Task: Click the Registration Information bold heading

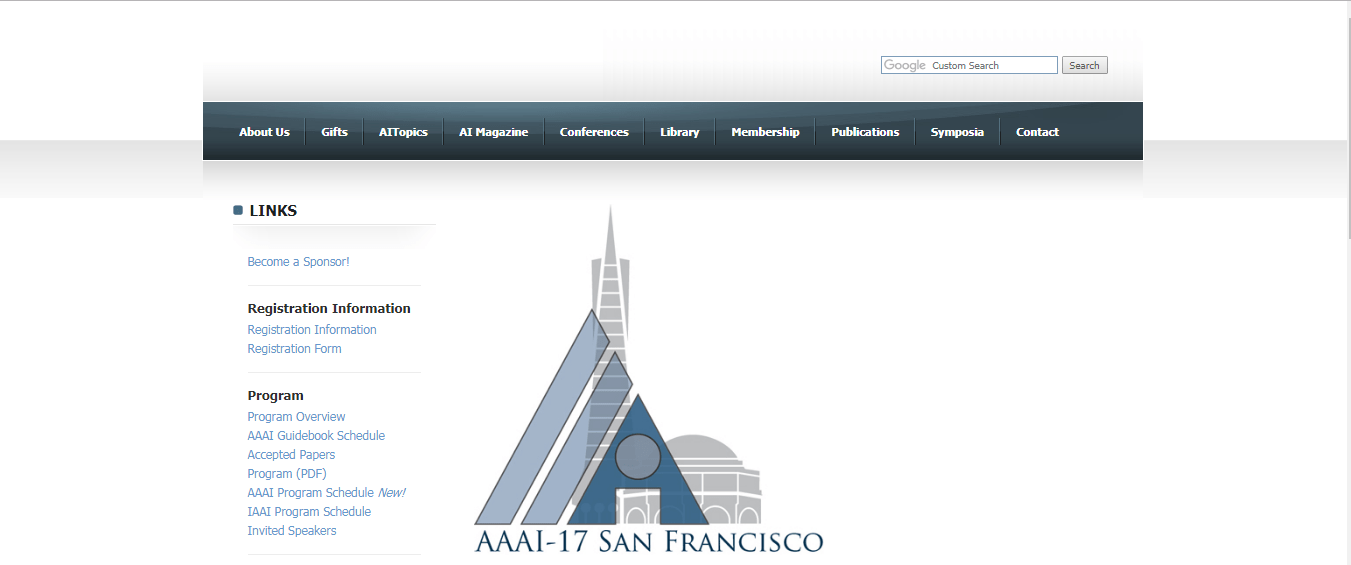Action: 329,308
